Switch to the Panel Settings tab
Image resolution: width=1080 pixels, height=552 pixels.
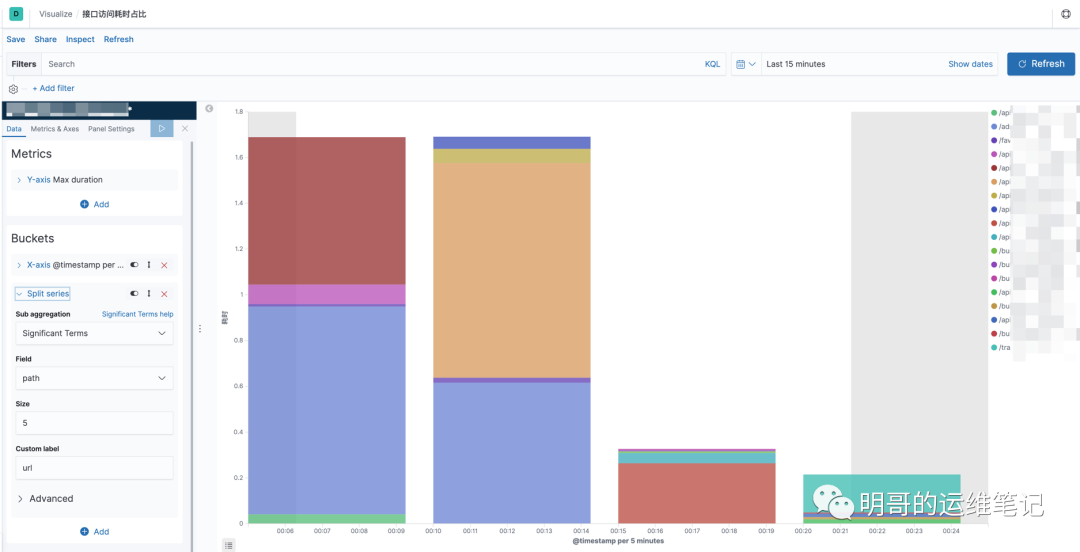tap(111, 129)
